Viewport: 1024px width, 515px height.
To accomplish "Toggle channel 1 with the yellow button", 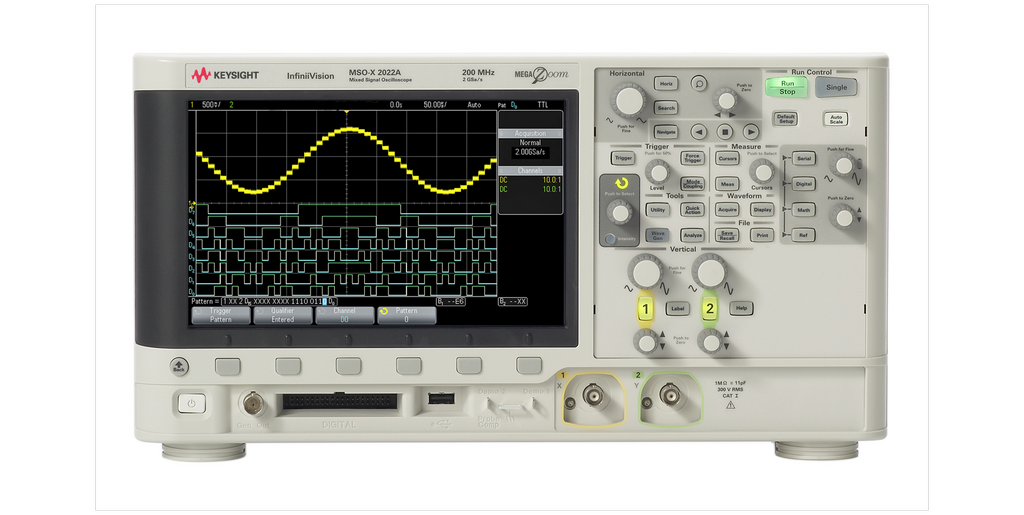I will [x=645, y=309].
